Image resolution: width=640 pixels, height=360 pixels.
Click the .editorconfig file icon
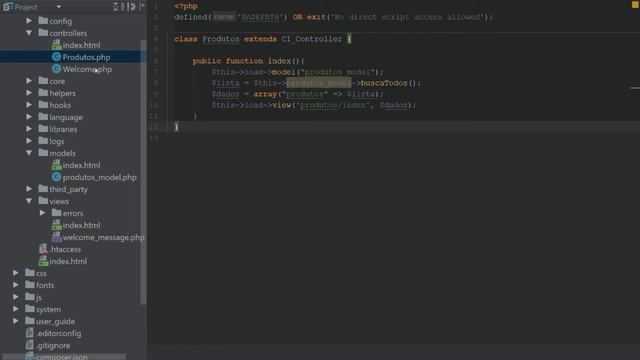click(x=30, y=333)
